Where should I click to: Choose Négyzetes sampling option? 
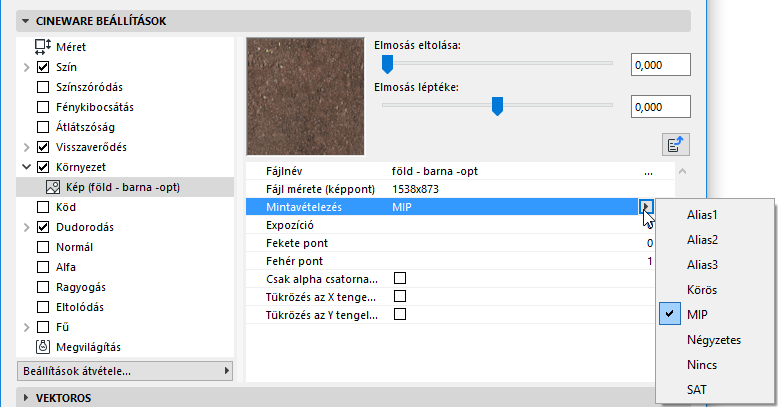point(715,339)
